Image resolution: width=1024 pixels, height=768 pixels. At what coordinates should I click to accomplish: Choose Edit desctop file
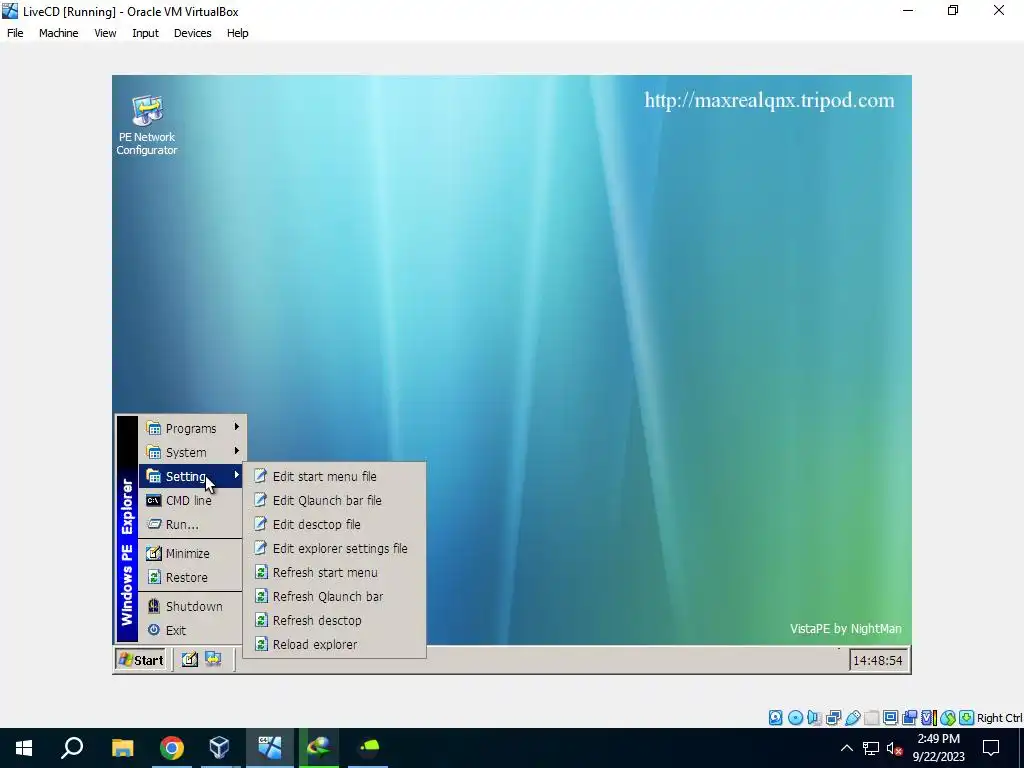(x=334, y=524)
